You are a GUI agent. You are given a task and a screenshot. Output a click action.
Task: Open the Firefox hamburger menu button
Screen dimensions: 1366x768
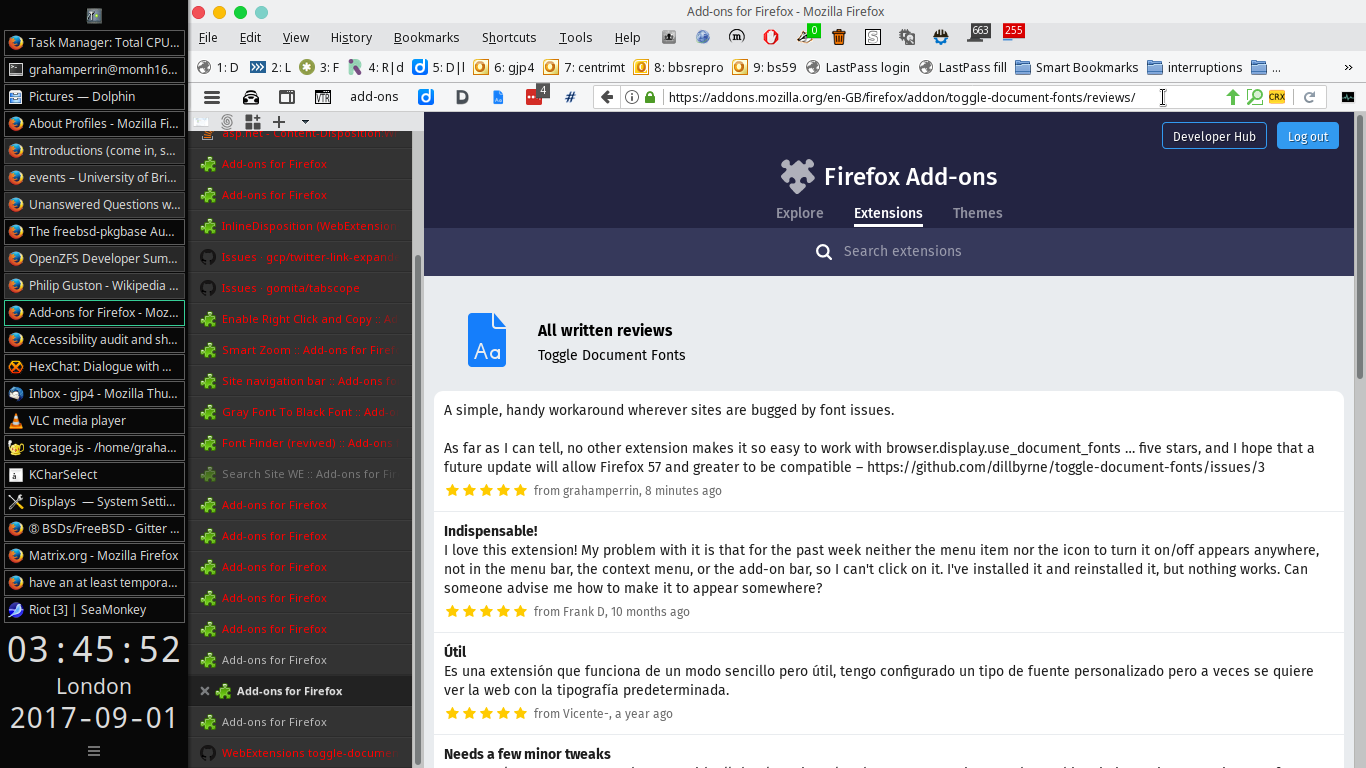(x=212, y=97)
